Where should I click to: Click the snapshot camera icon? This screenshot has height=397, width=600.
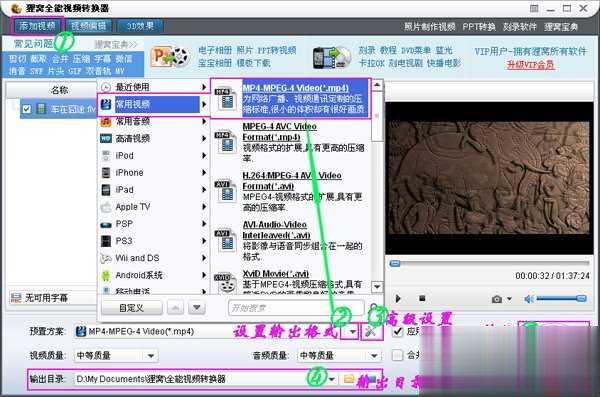[x=497, y=299]
